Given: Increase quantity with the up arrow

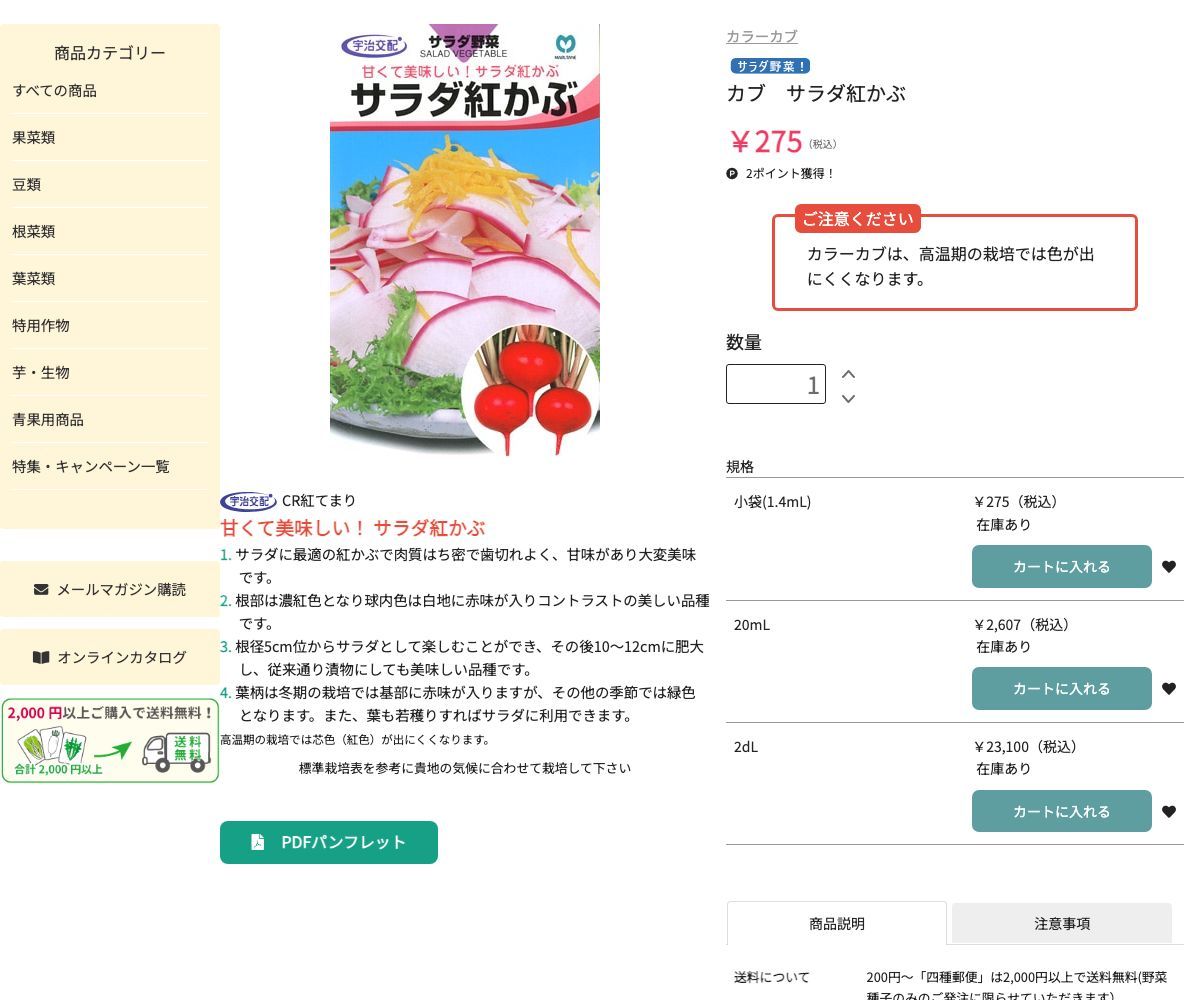Looking at the screenshot, I should [848, 372].
